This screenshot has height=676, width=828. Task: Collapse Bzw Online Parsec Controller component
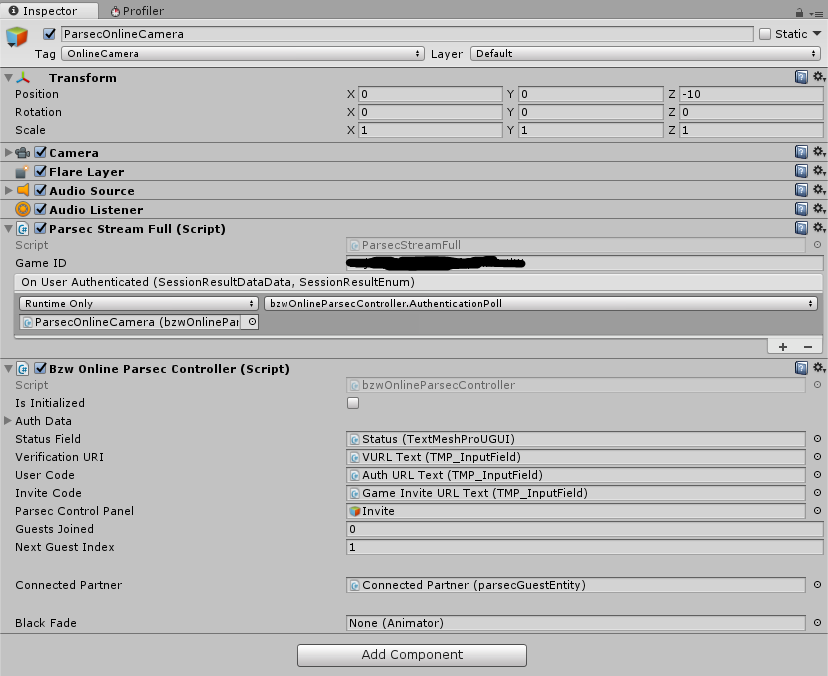(x=8, y=369)
